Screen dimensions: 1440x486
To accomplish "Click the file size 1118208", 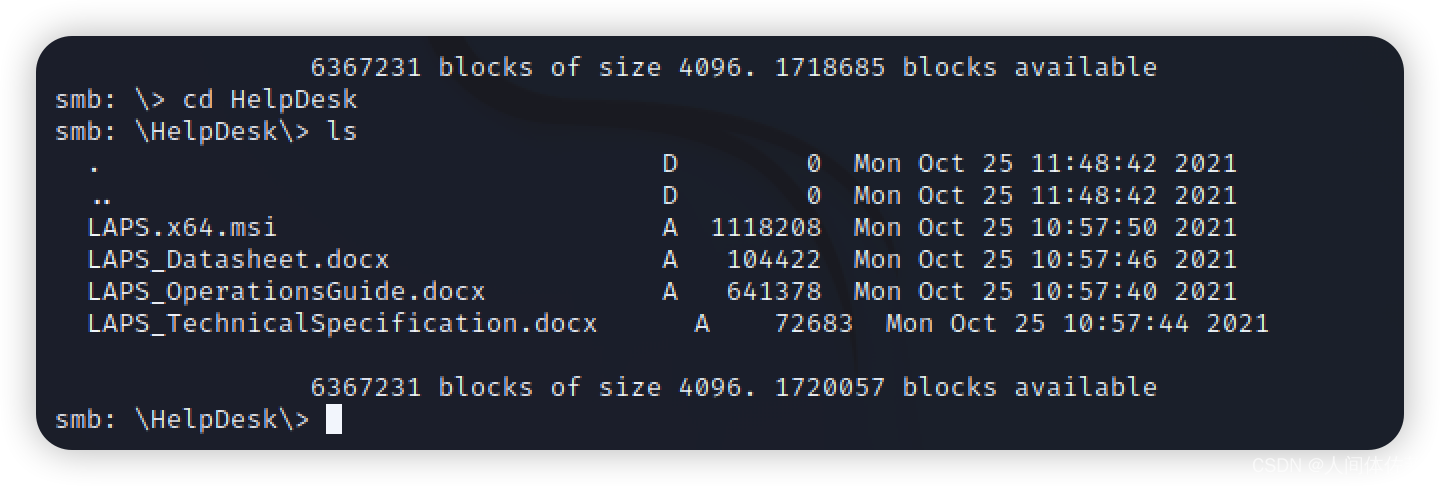I will click(766, 227).
